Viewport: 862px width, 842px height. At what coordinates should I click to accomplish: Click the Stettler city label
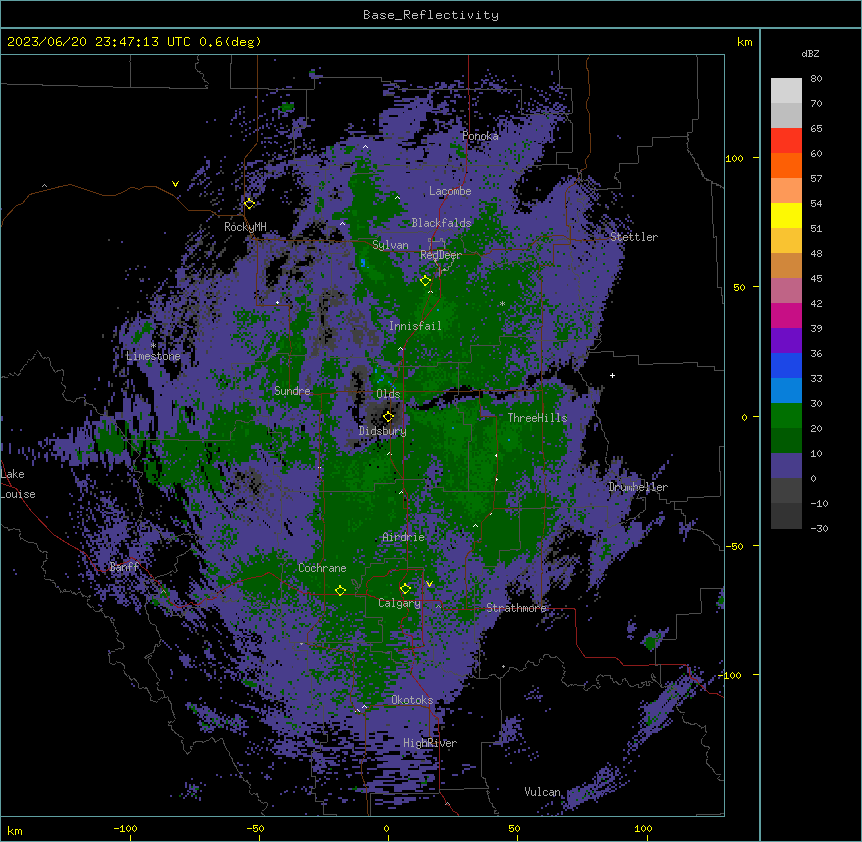click(x=634, y=237)
